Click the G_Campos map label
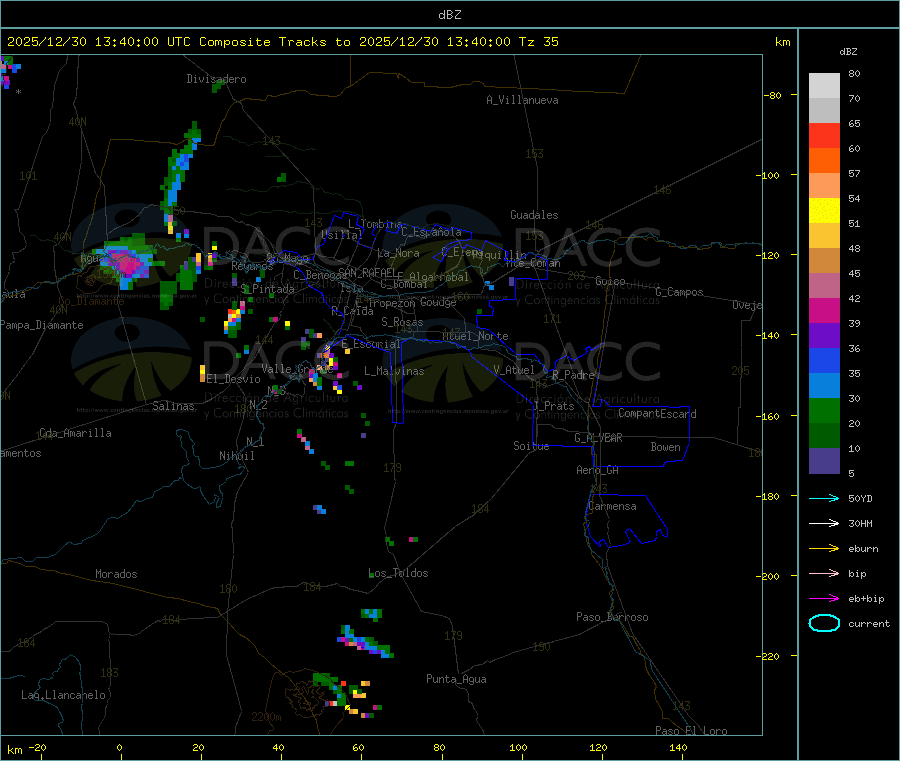This screenshot has height=761, width=900. tap(679, 292)
